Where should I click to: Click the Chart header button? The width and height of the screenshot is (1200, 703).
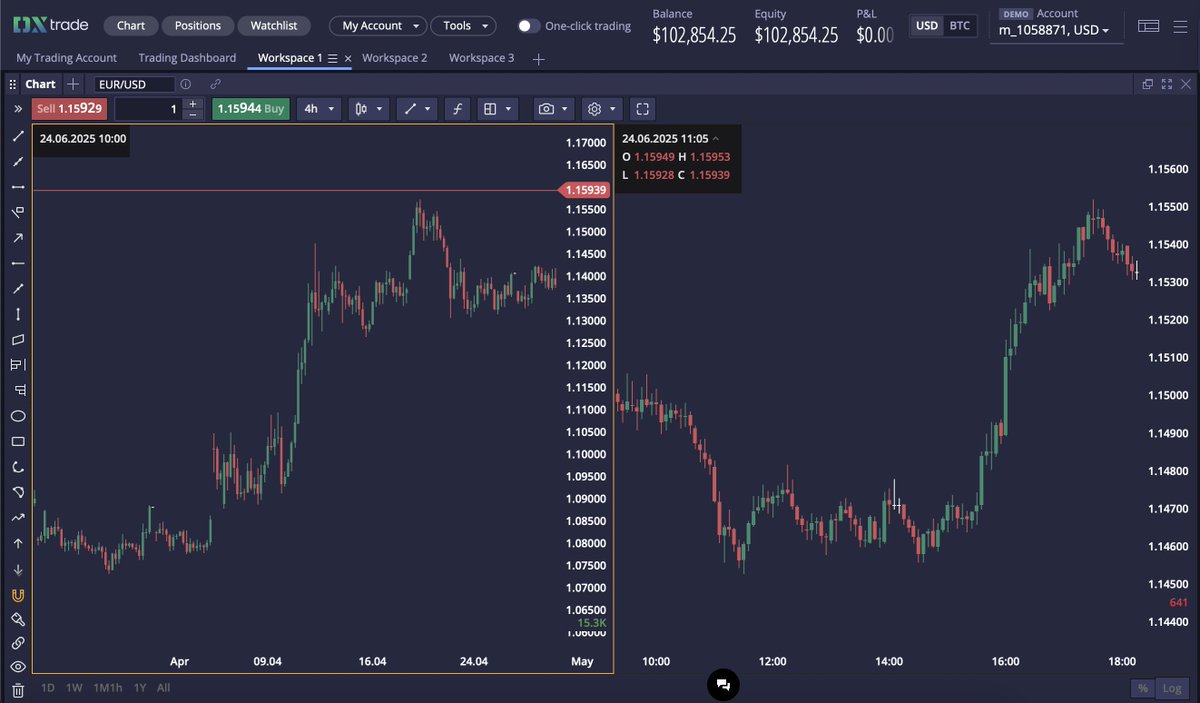[130, 26]
